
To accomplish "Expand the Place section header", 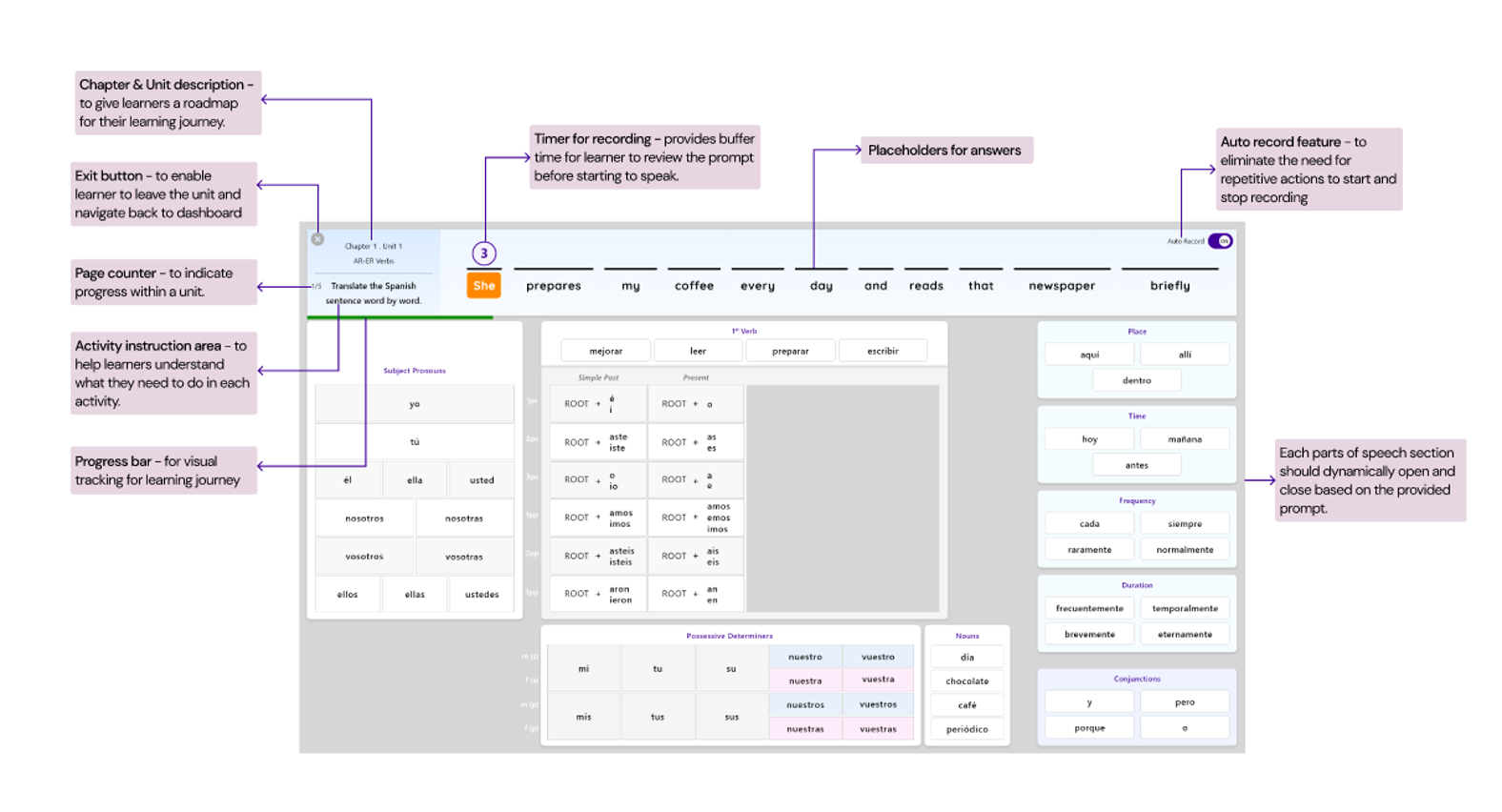I will tap(1137, 332).
